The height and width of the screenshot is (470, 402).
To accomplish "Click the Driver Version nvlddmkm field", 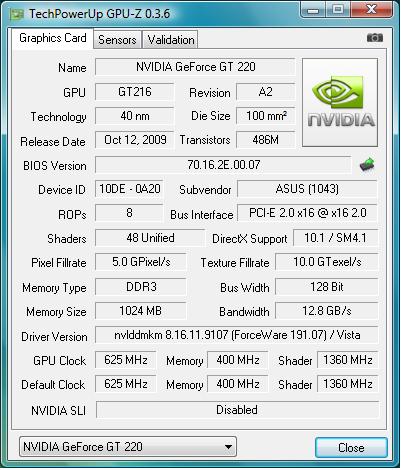I will click(237, 335).
